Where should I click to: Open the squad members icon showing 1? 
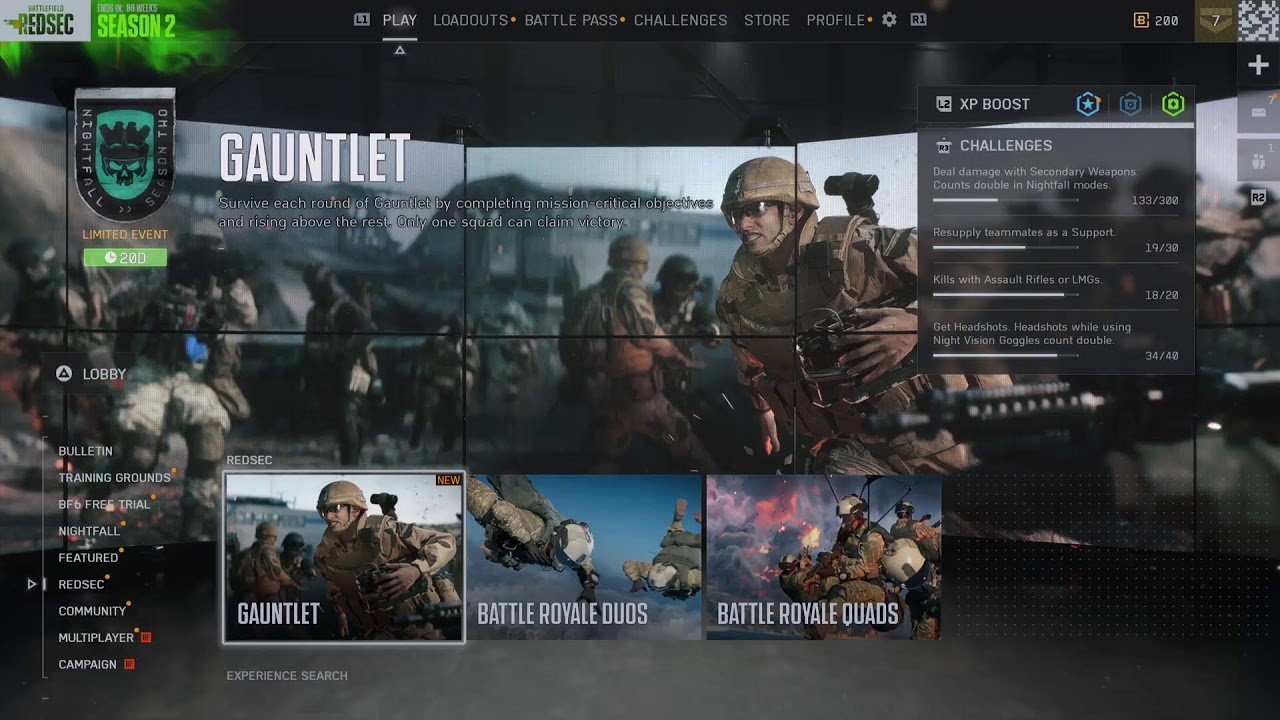[1258, 160]
